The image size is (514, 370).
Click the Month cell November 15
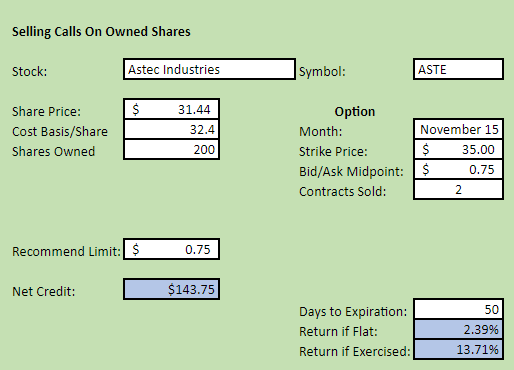[458, 129]
